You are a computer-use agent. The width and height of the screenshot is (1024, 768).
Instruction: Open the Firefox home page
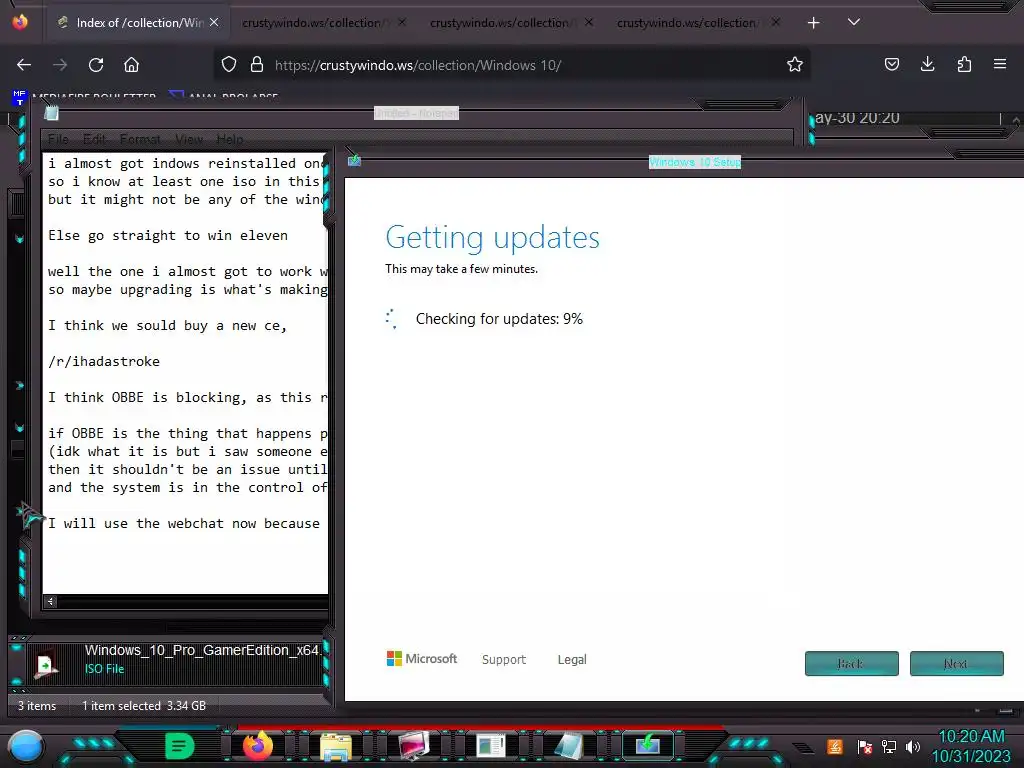tap(131, 65)
